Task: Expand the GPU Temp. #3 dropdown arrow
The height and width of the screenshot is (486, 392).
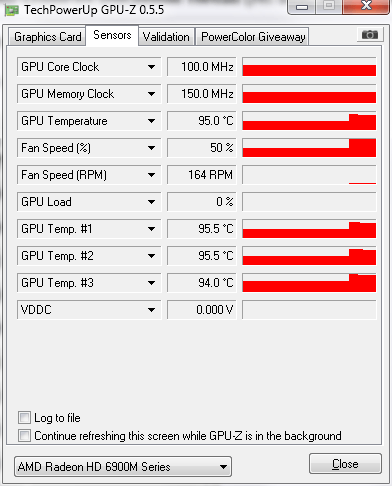Action: pyautogui.click(x=151, y=283)
